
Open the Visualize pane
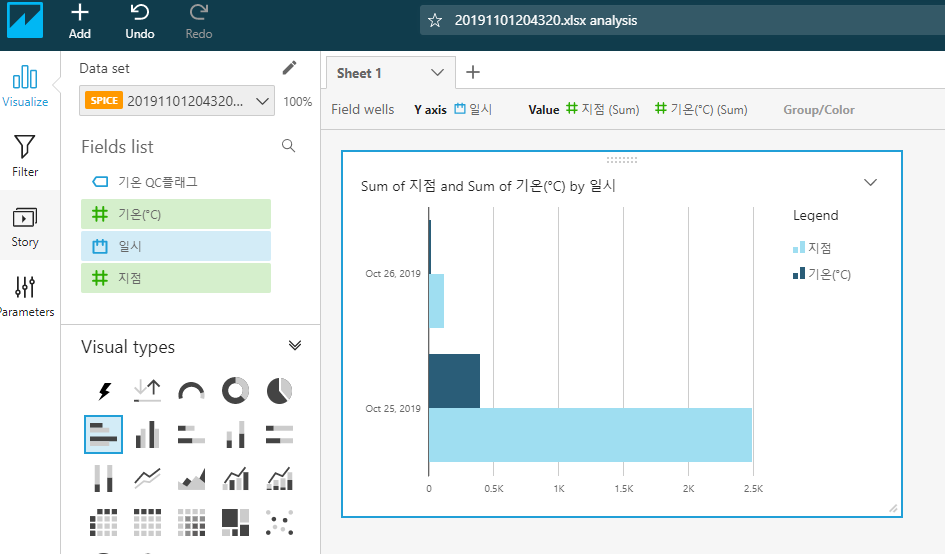click(x=25, y=86)
